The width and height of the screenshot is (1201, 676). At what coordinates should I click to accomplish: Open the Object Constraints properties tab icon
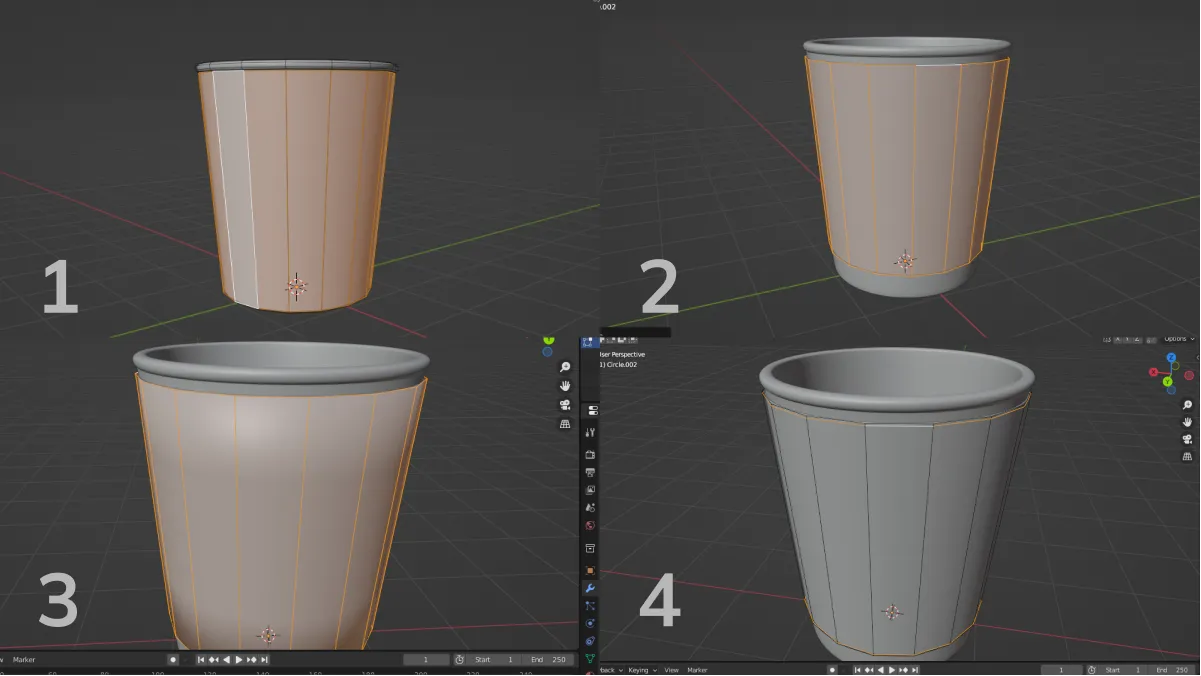pyautogui.click(x=590, y=640)
